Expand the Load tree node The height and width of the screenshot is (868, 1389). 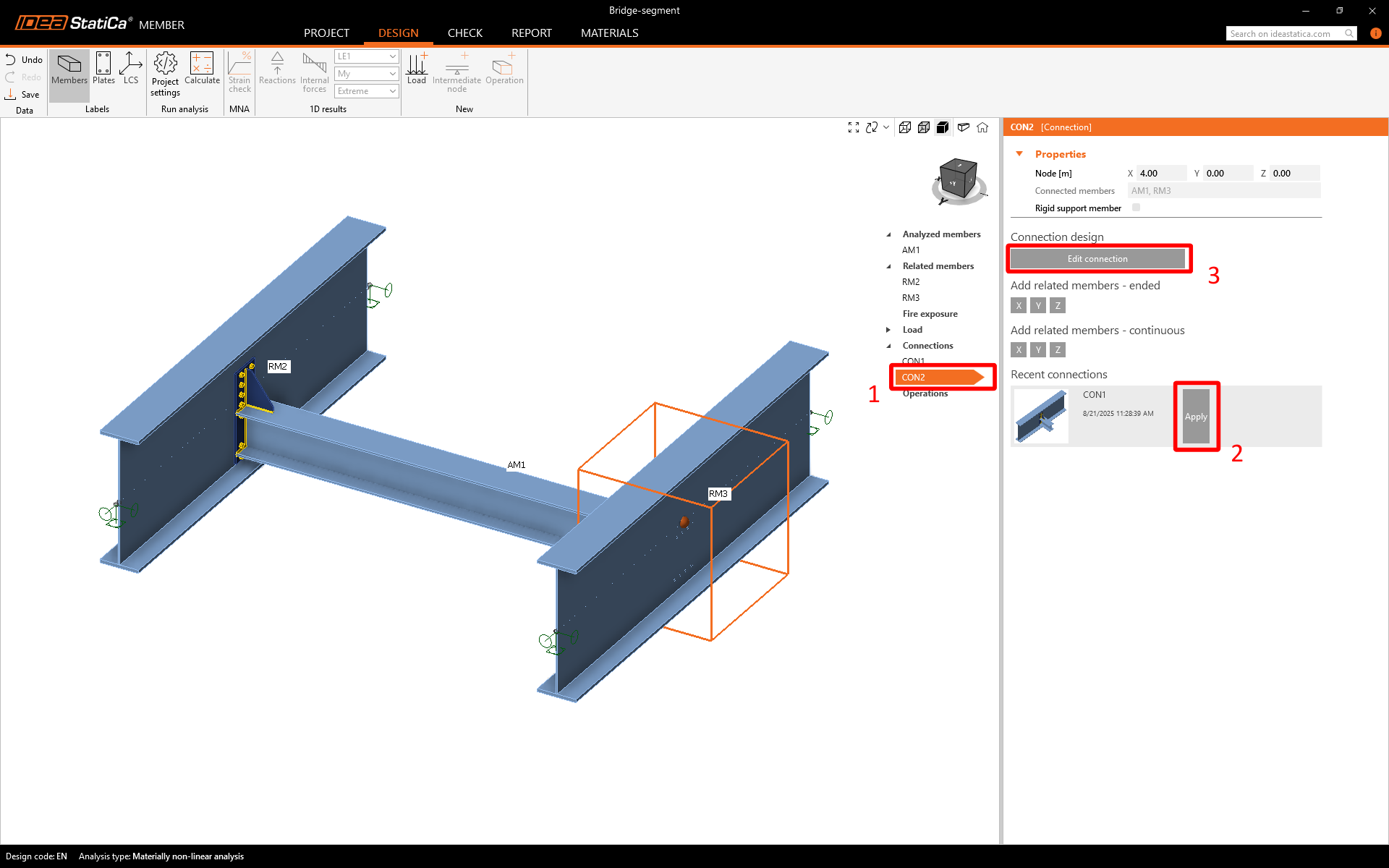pyautogui.click(x=888, y=330)
